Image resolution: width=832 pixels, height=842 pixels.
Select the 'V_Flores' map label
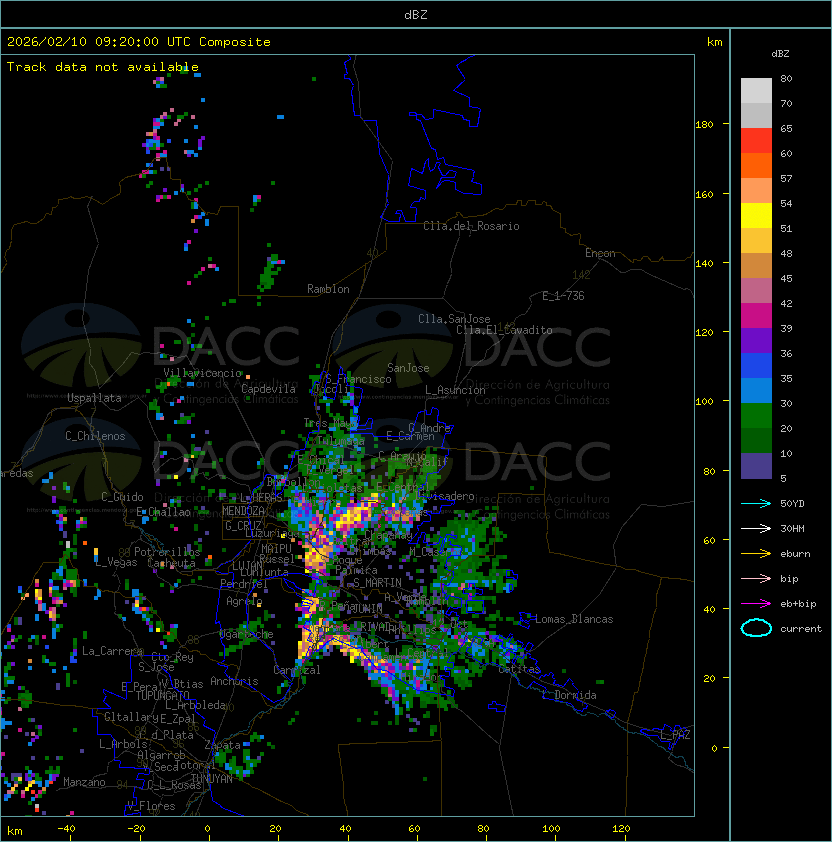(x=151, y=806)
